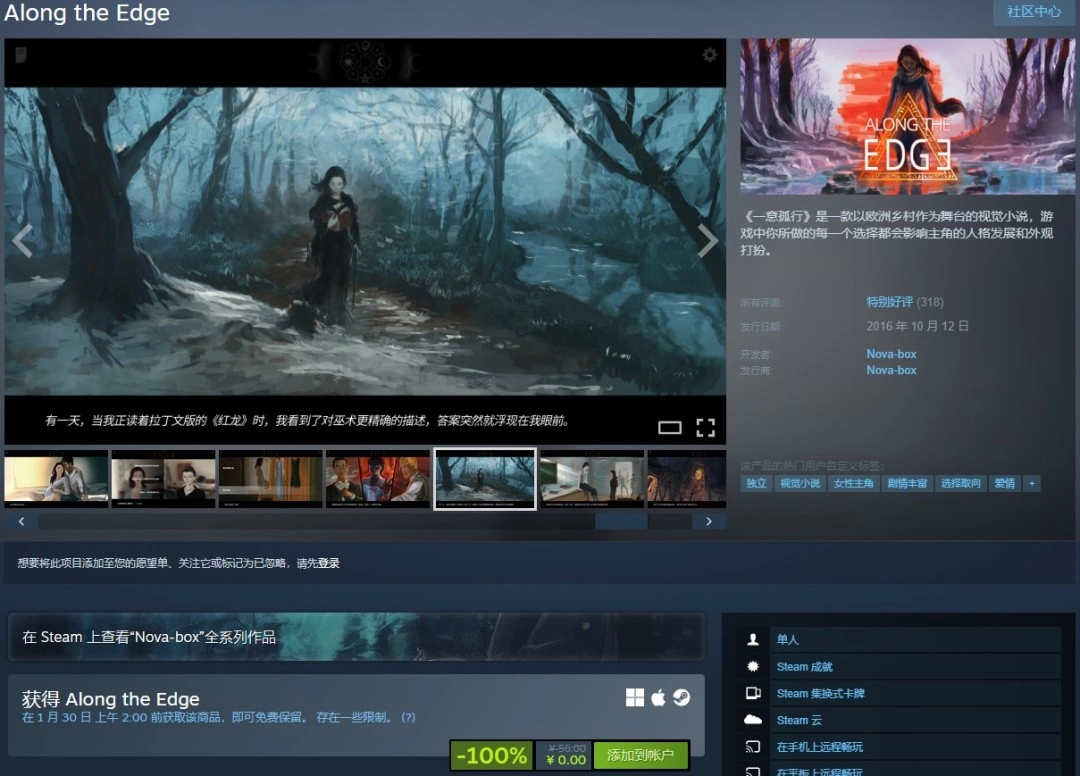Viewport: 1080px width, 776px height.
Task: Open the 社区中心 community hub
Action: click(x=1033, y=12)
